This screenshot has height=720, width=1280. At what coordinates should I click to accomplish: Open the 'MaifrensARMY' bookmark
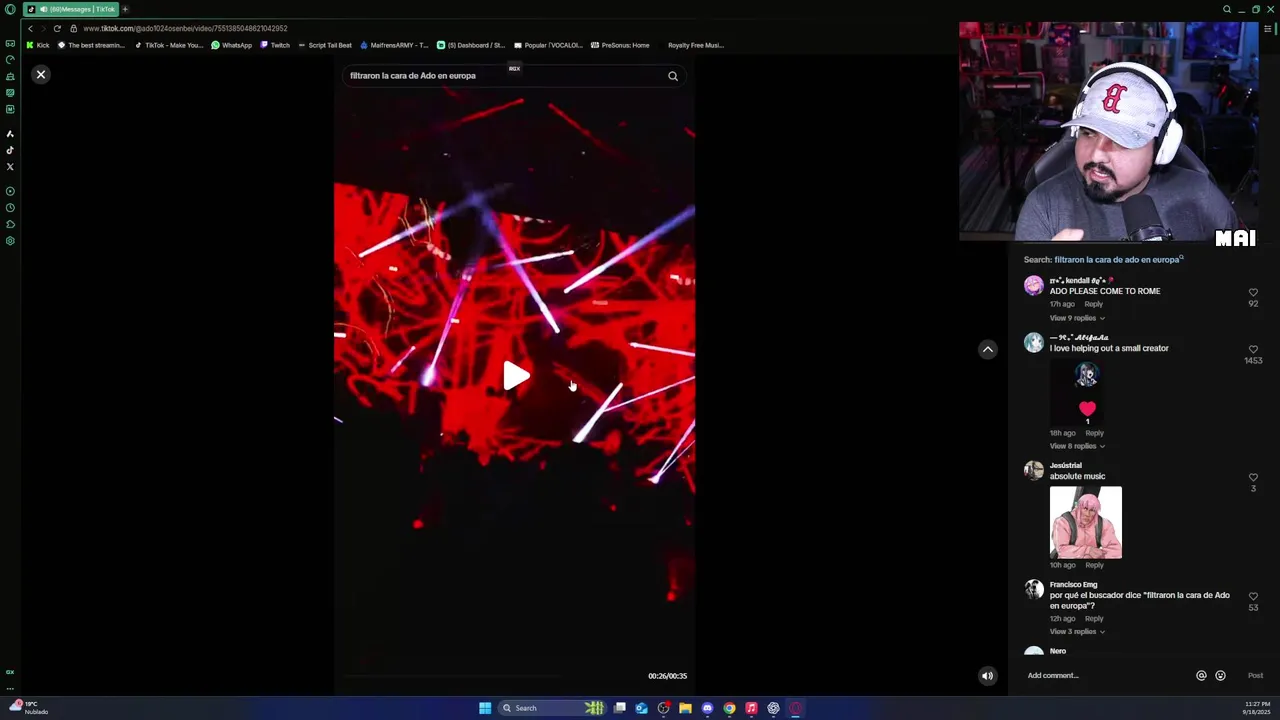pyautogui.click(x=394, y=45)
